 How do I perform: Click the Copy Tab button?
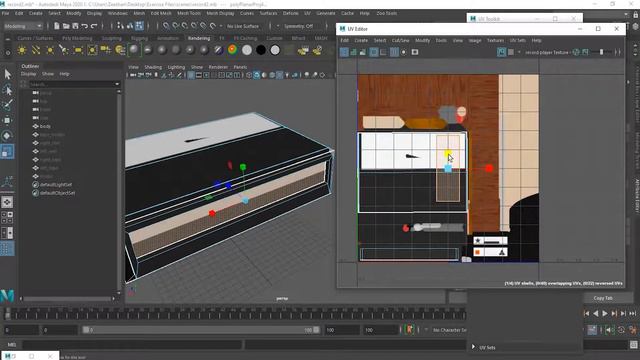point(602,298)
